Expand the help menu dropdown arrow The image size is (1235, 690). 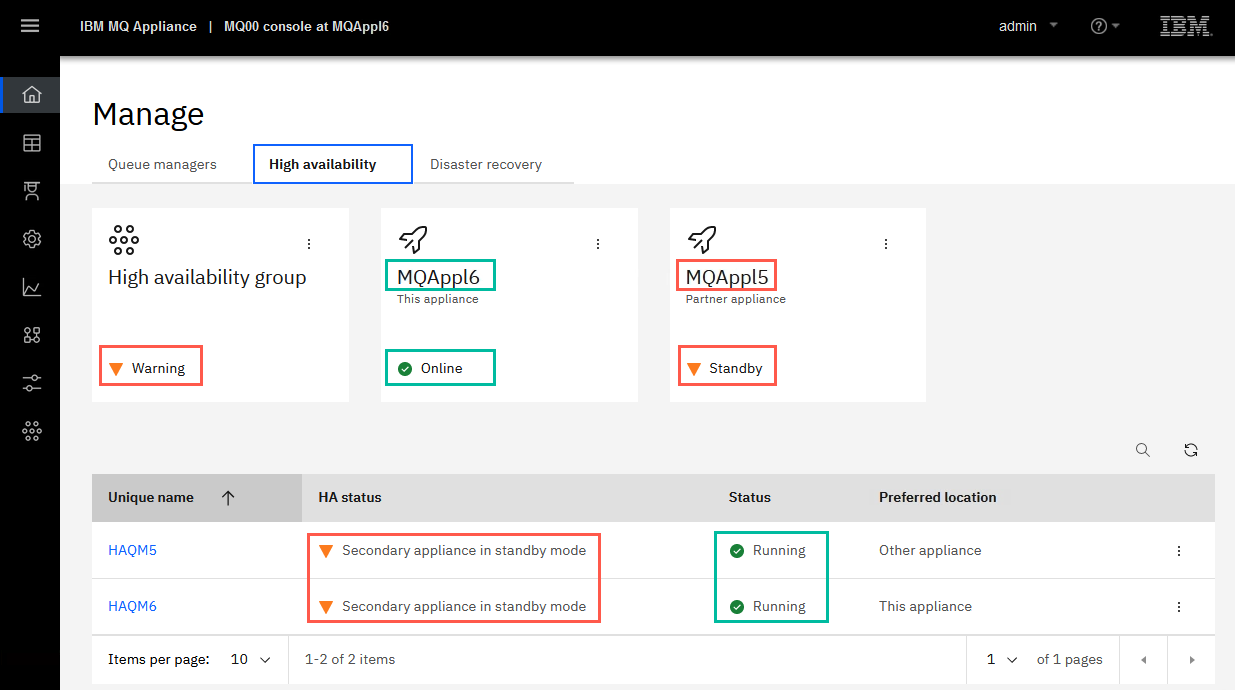(x=1116, y=26)
